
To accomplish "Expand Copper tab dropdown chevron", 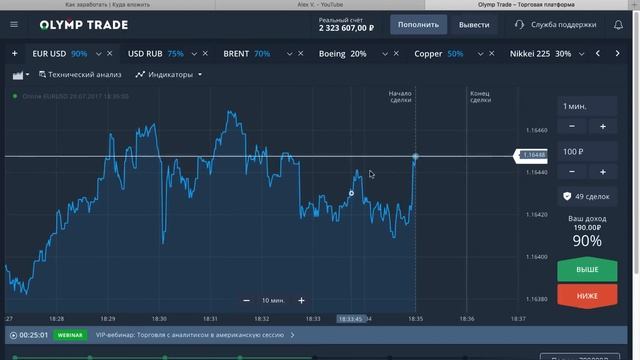I will [x=480, y=54].
